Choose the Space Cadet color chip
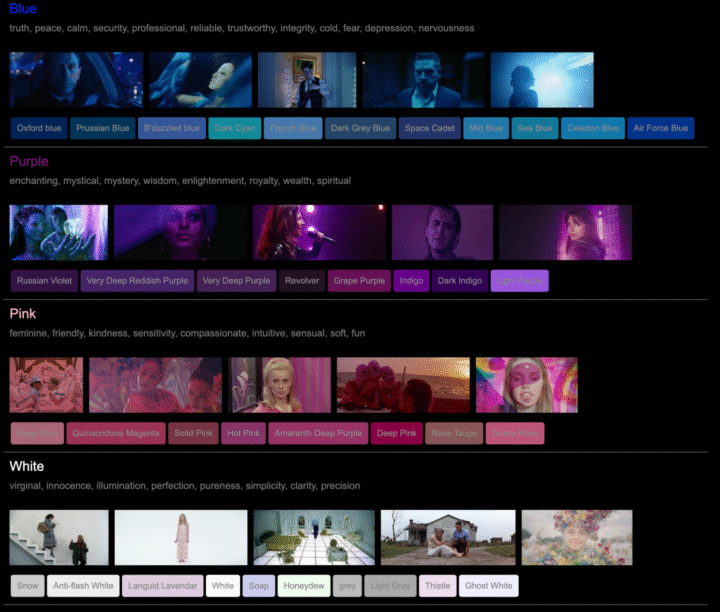Screen dimensions: 720x612 click(429, 128)
